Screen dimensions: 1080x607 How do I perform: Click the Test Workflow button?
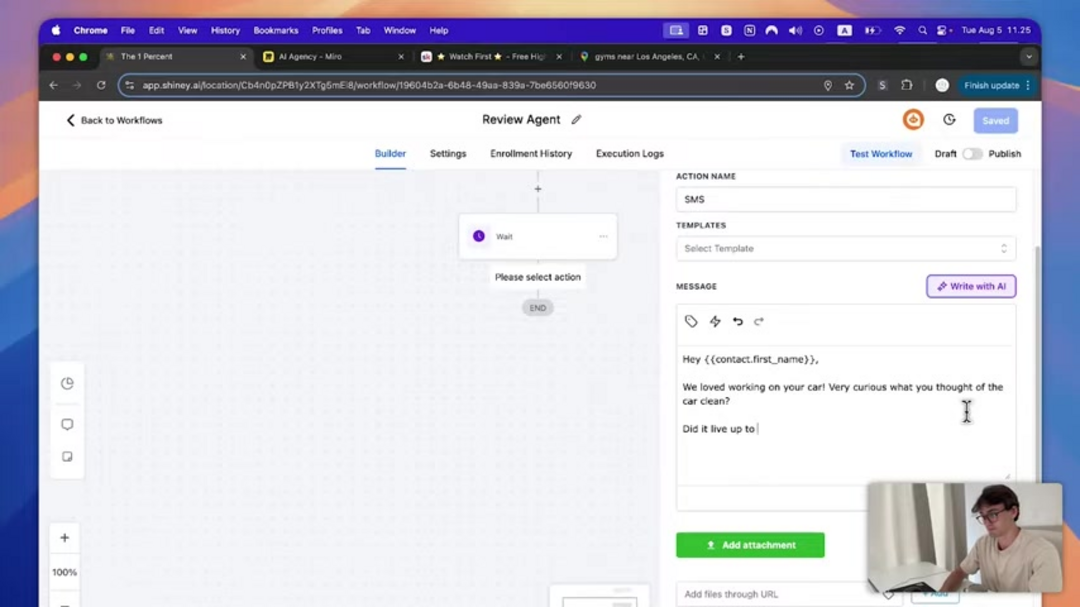(881, 154)
